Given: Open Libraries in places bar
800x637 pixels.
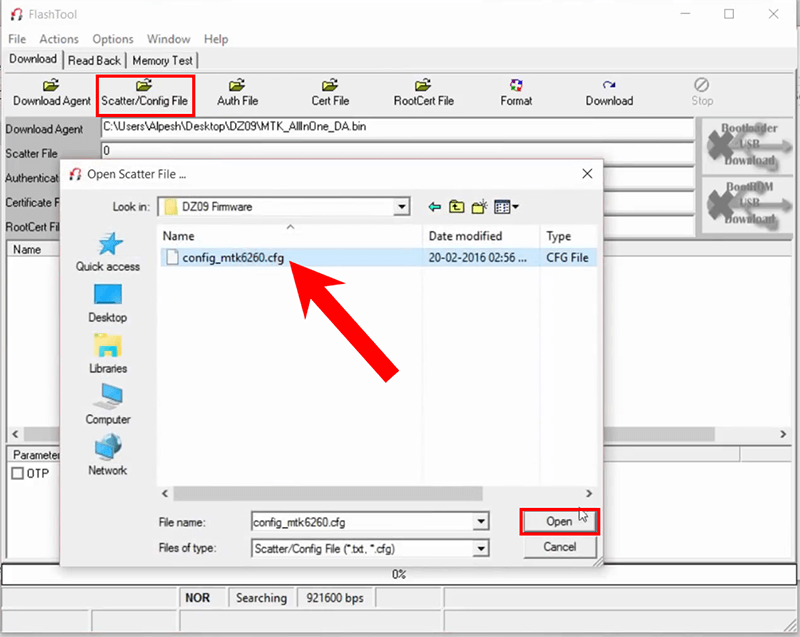Looking at the screenshot, I should (x=108, y=354).
